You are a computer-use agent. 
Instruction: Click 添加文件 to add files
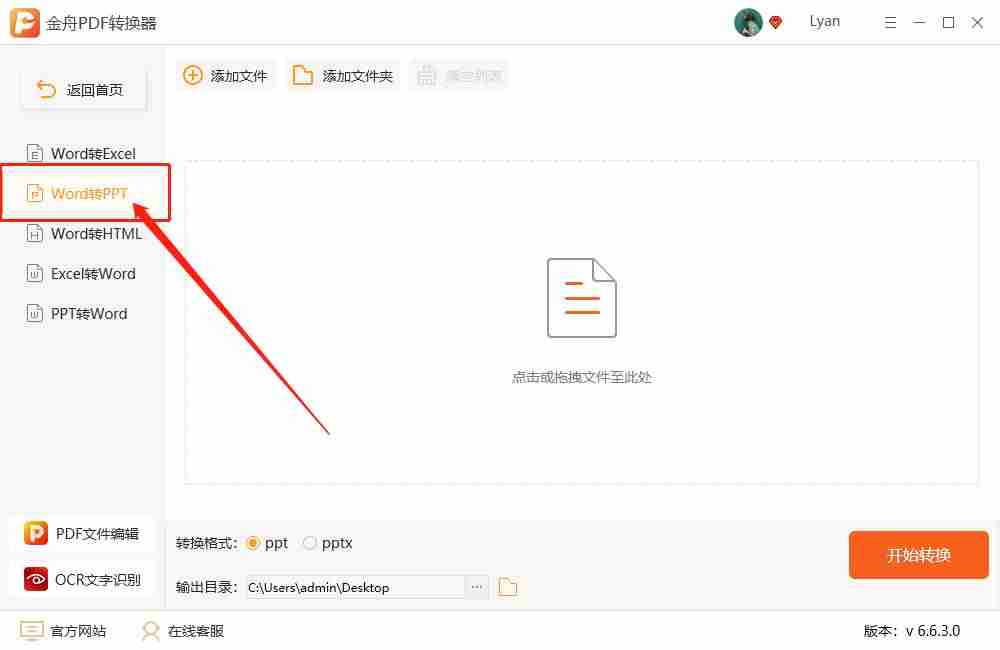(226, 76)
